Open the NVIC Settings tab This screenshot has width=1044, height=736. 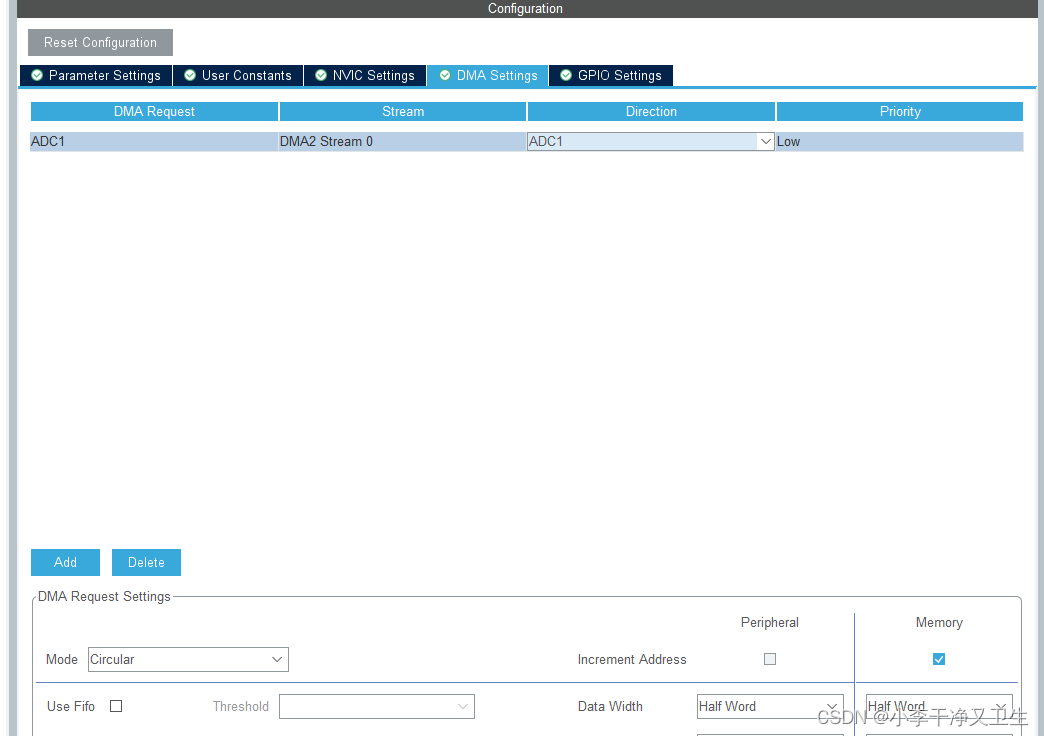[365, 75]
